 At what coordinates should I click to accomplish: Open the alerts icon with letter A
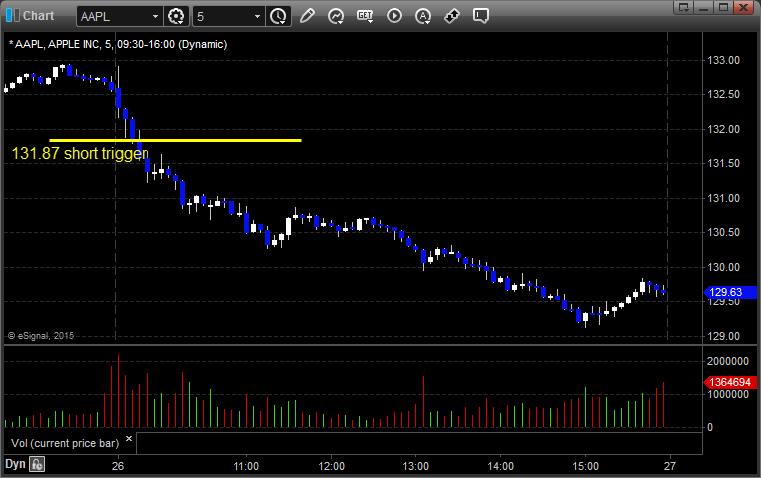(x=423, y=16)
